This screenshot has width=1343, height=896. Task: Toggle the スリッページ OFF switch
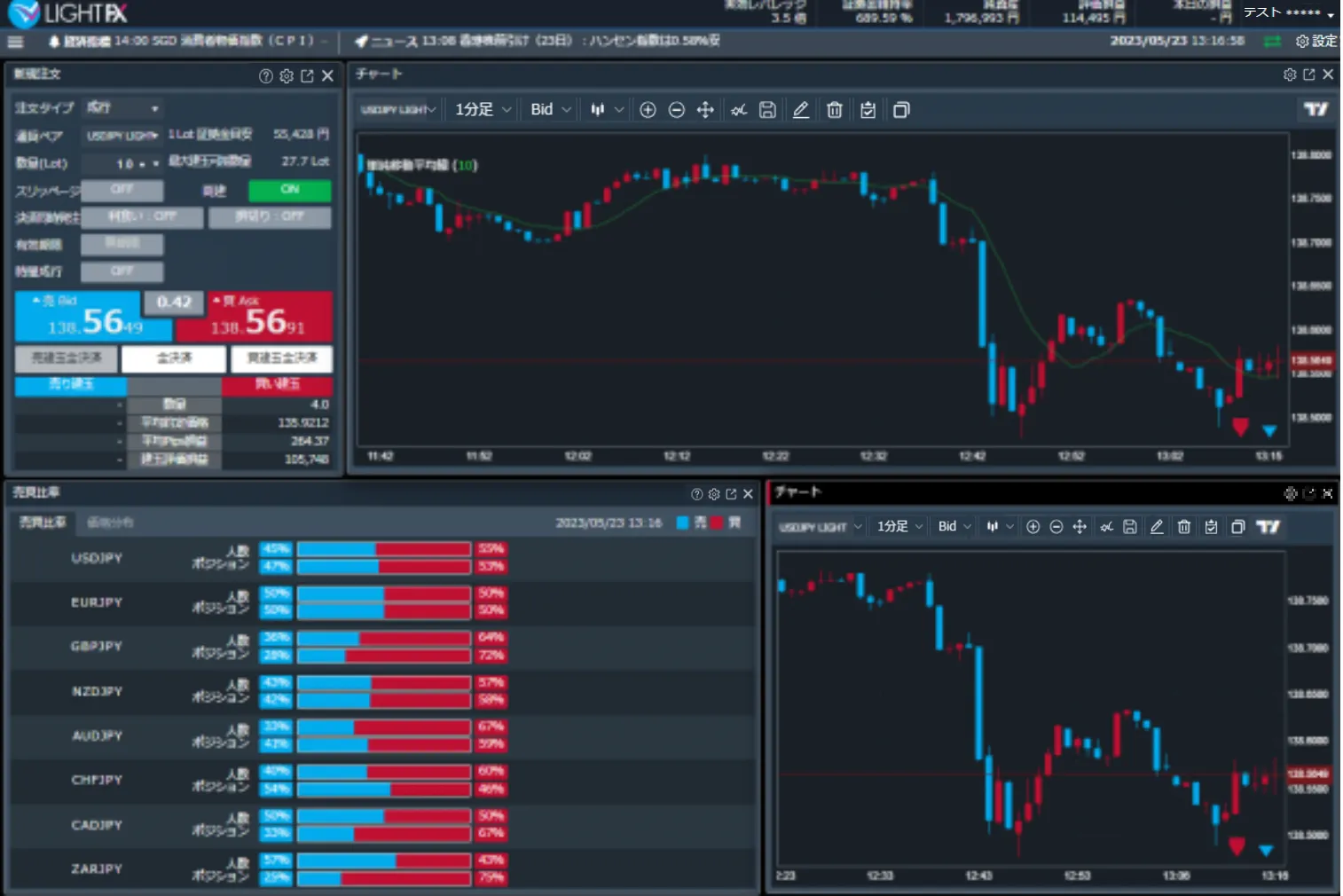coord(122,190)
